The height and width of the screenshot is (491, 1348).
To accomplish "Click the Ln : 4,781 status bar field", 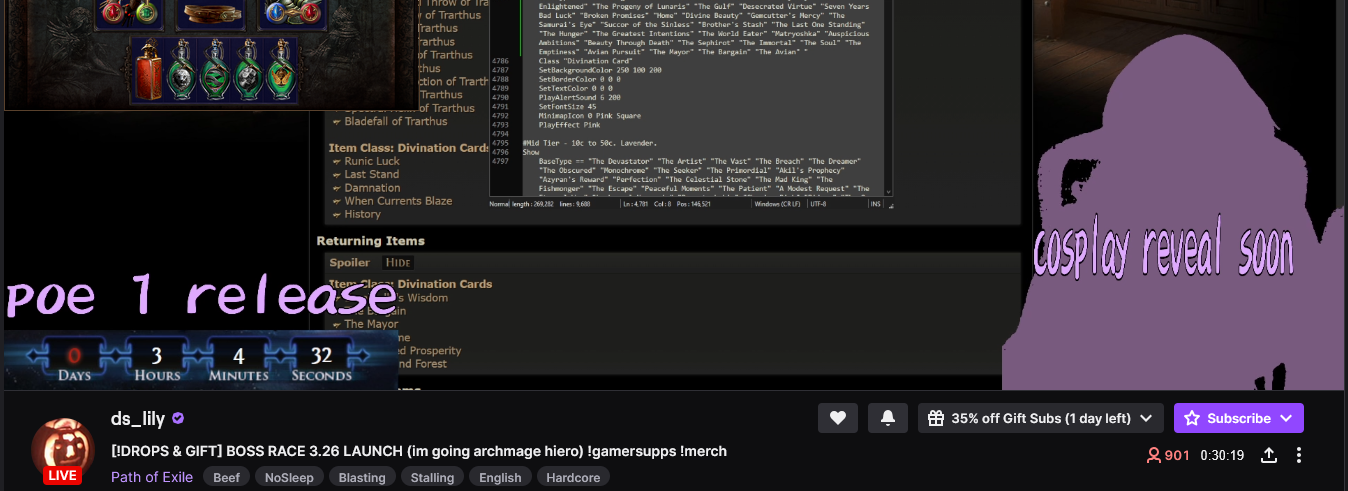I will (x=636, y=204).
